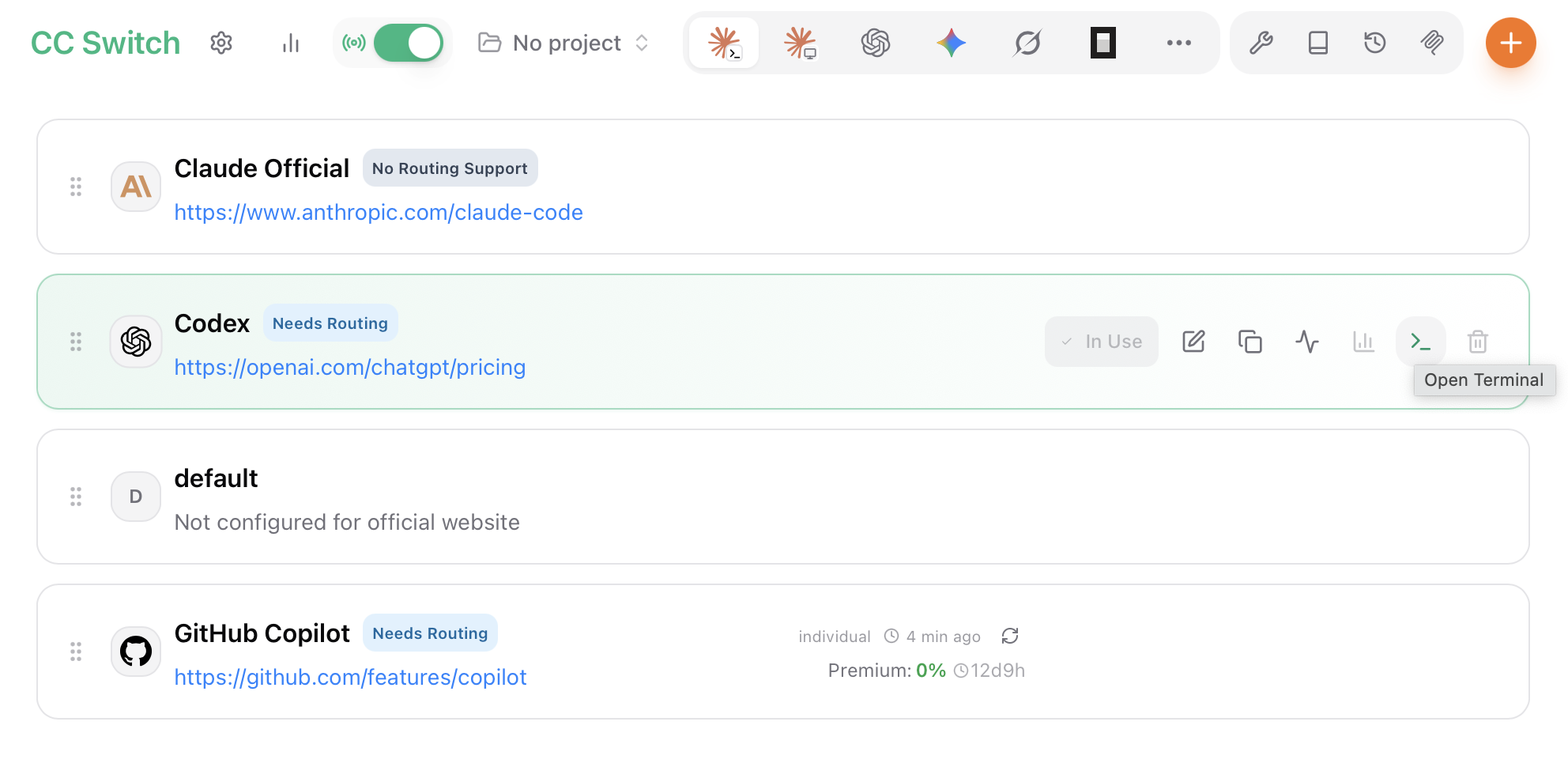Select the Claude Code terminal tab
Image resolution: width=1568 pixels, height=767 pixels.
tap(724, 43)
